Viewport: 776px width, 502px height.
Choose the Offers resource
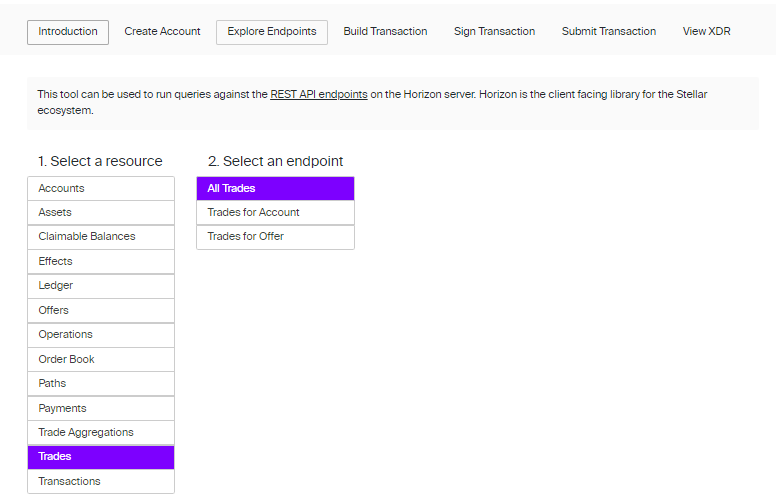pyautogui.click(x=101, y=310)
